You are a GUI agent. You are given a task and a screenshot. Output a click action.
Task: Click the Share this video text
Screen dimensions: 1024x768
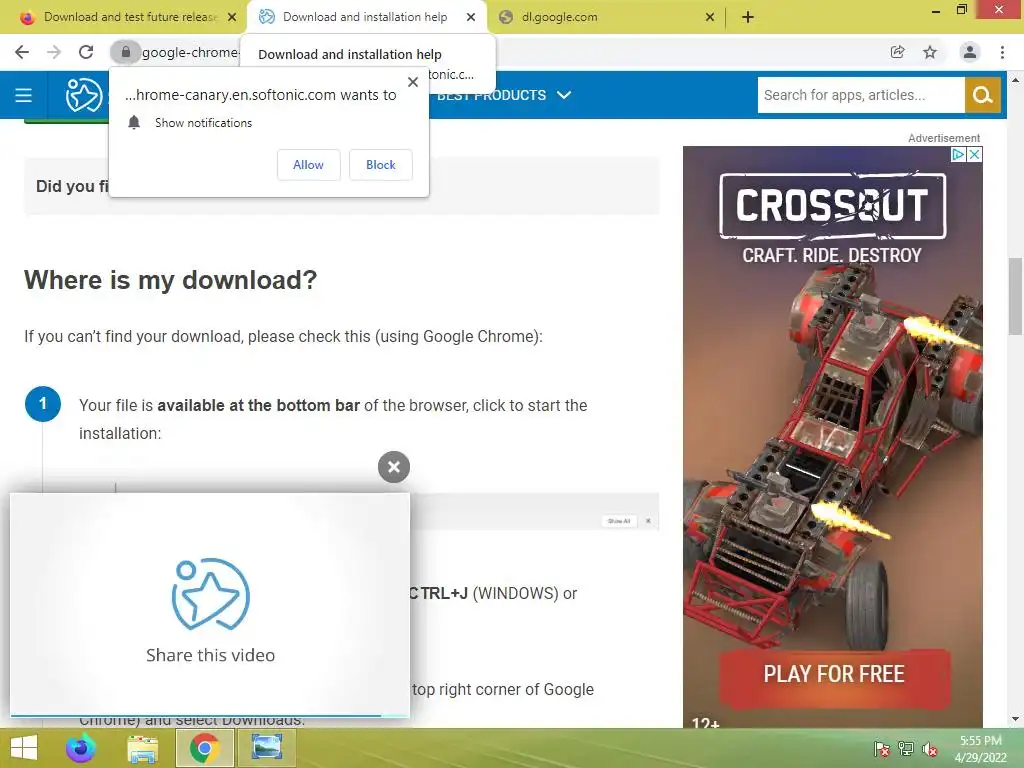coord(210,655)
